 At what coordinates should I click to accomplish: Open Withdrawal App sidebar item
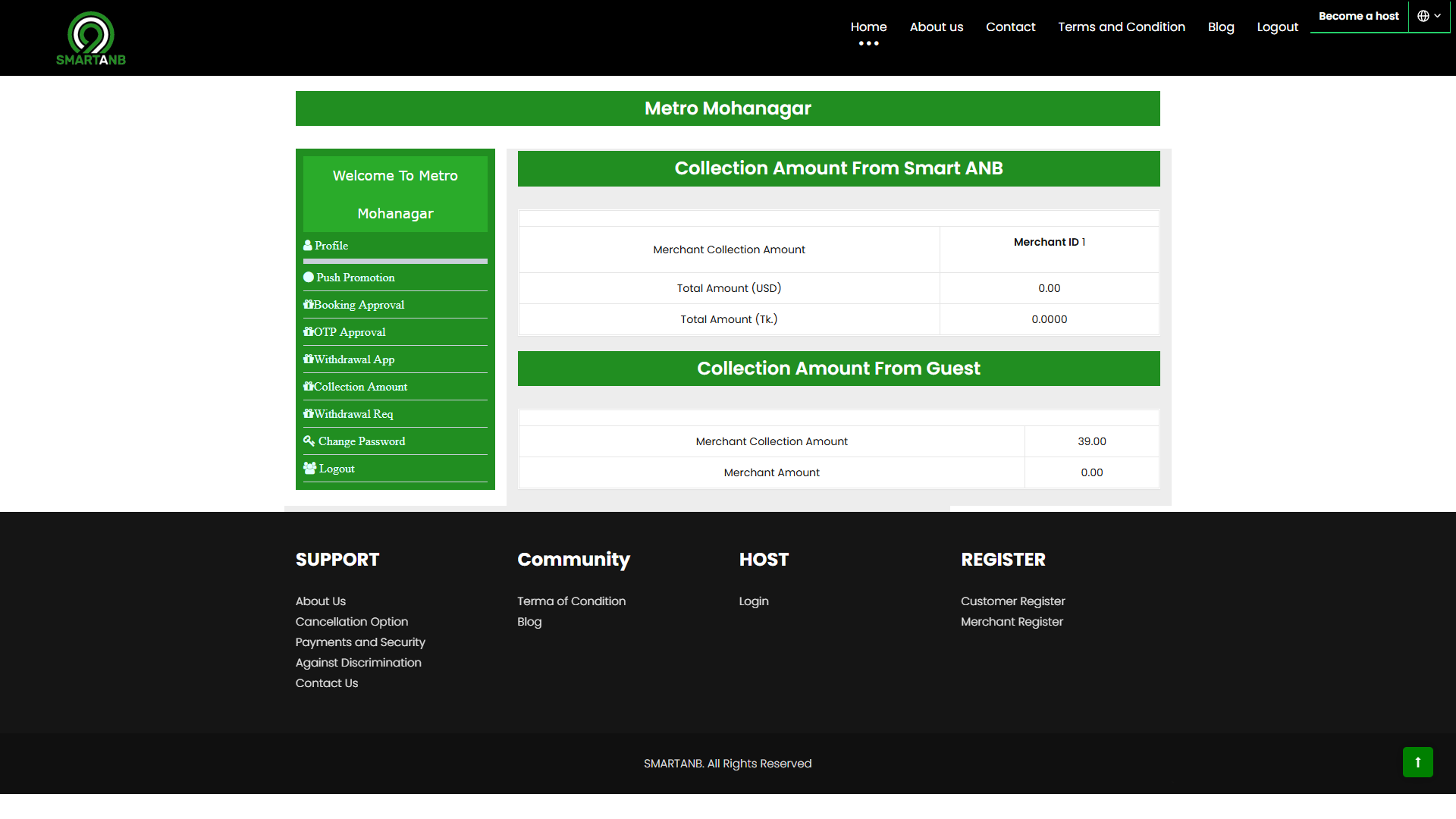coord(354,359)
